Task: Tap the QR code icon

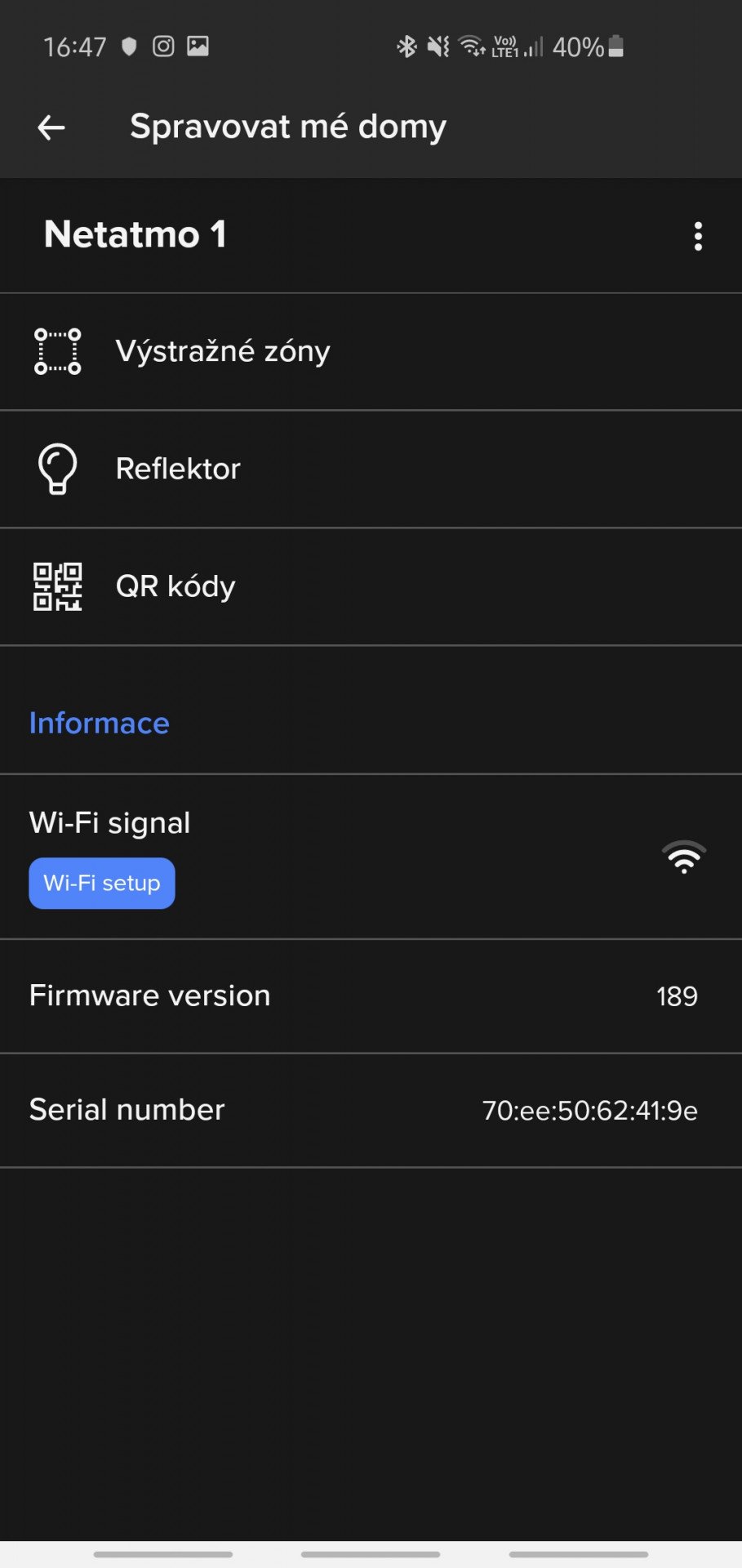Action: [57, 586]
